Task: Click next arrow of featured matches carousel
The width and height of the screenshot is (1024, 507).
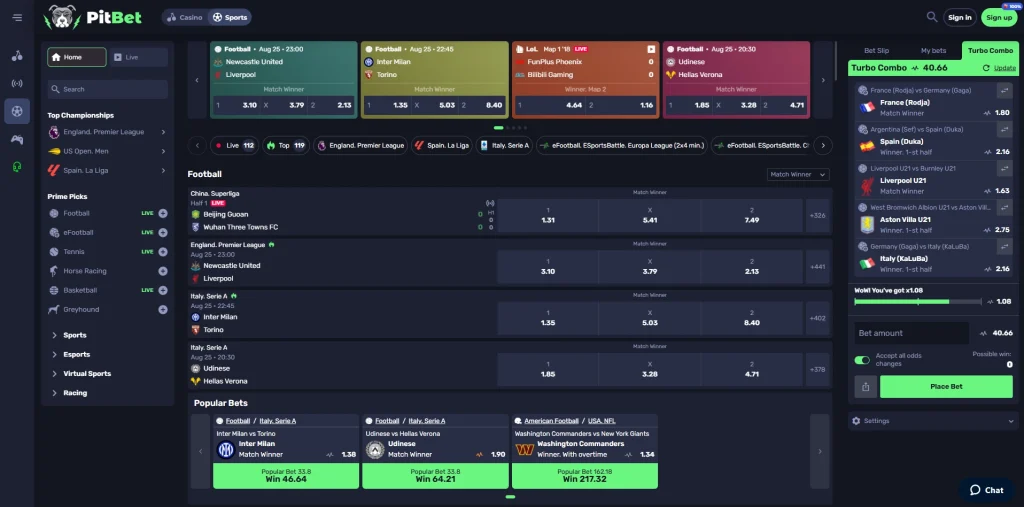Action: click(823, 80)
